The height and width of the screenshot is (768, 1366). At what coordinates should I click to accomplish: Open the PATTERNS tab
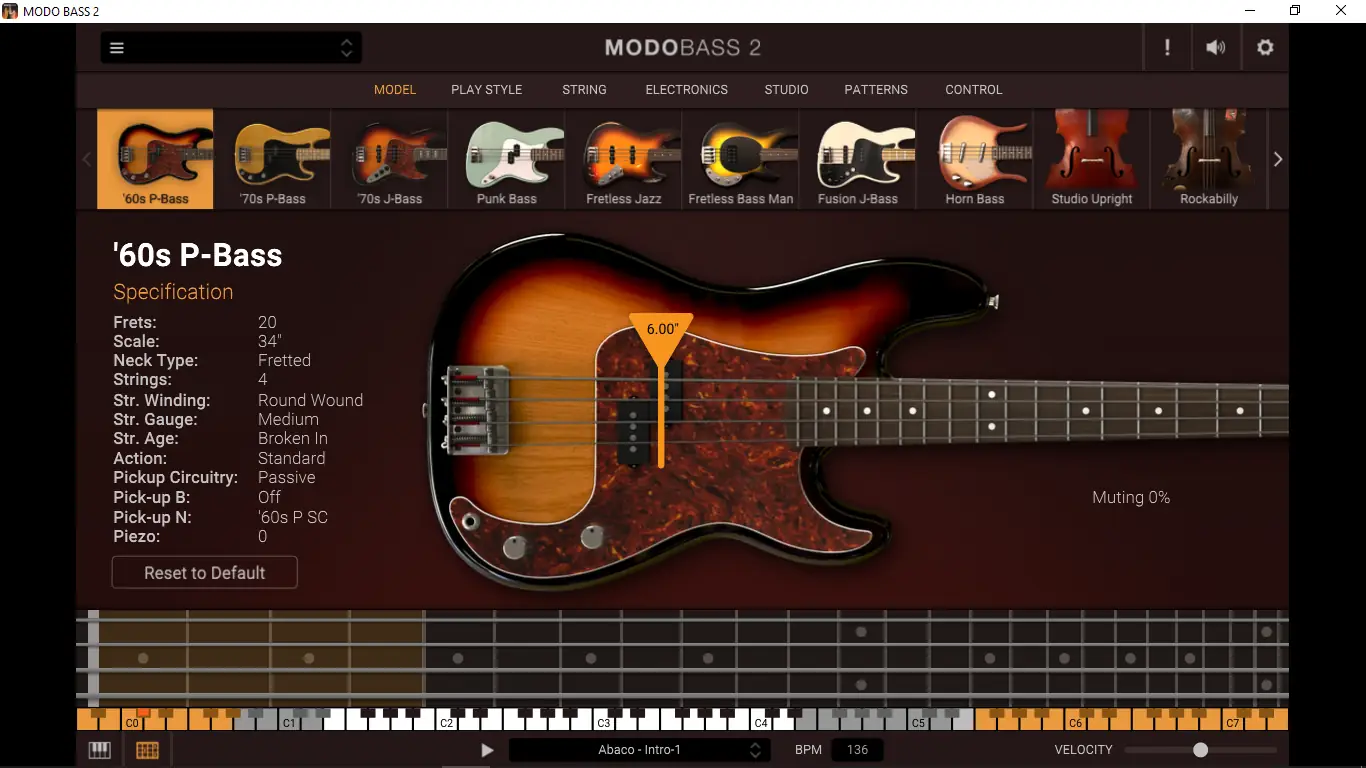click(x=876, y=90)
